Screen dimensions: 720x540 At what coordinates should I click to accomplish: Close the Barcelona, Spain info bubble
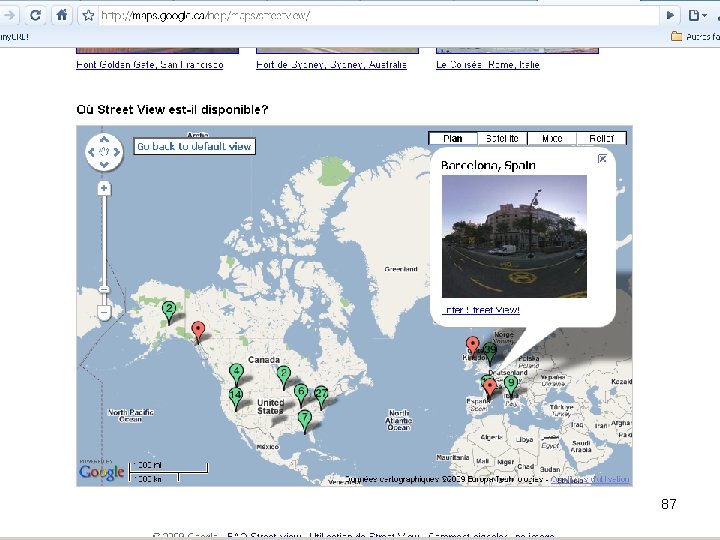click(602, 158)
